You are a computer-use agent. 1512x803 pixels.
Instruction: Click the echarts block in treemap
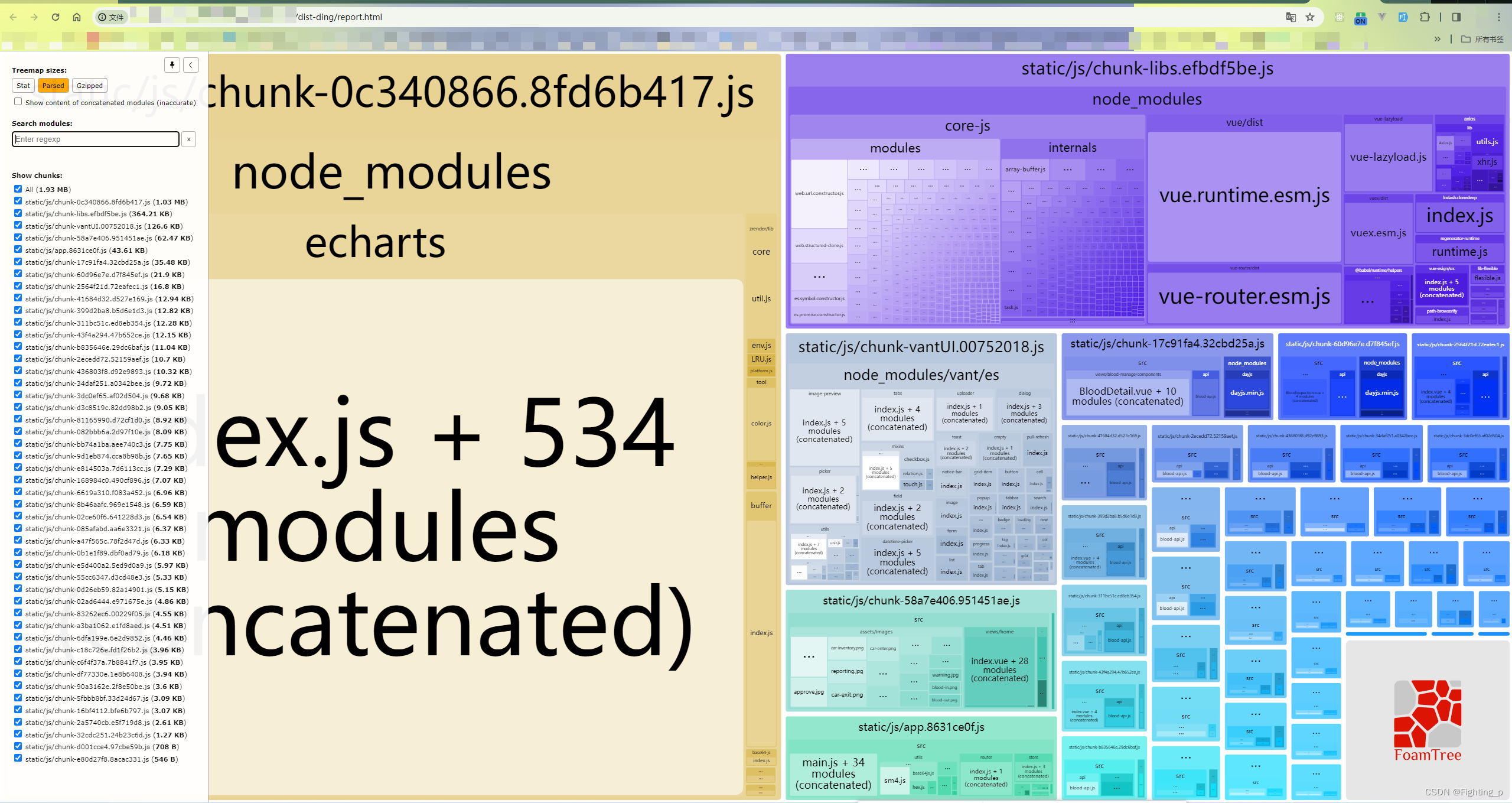pos(376,243)
